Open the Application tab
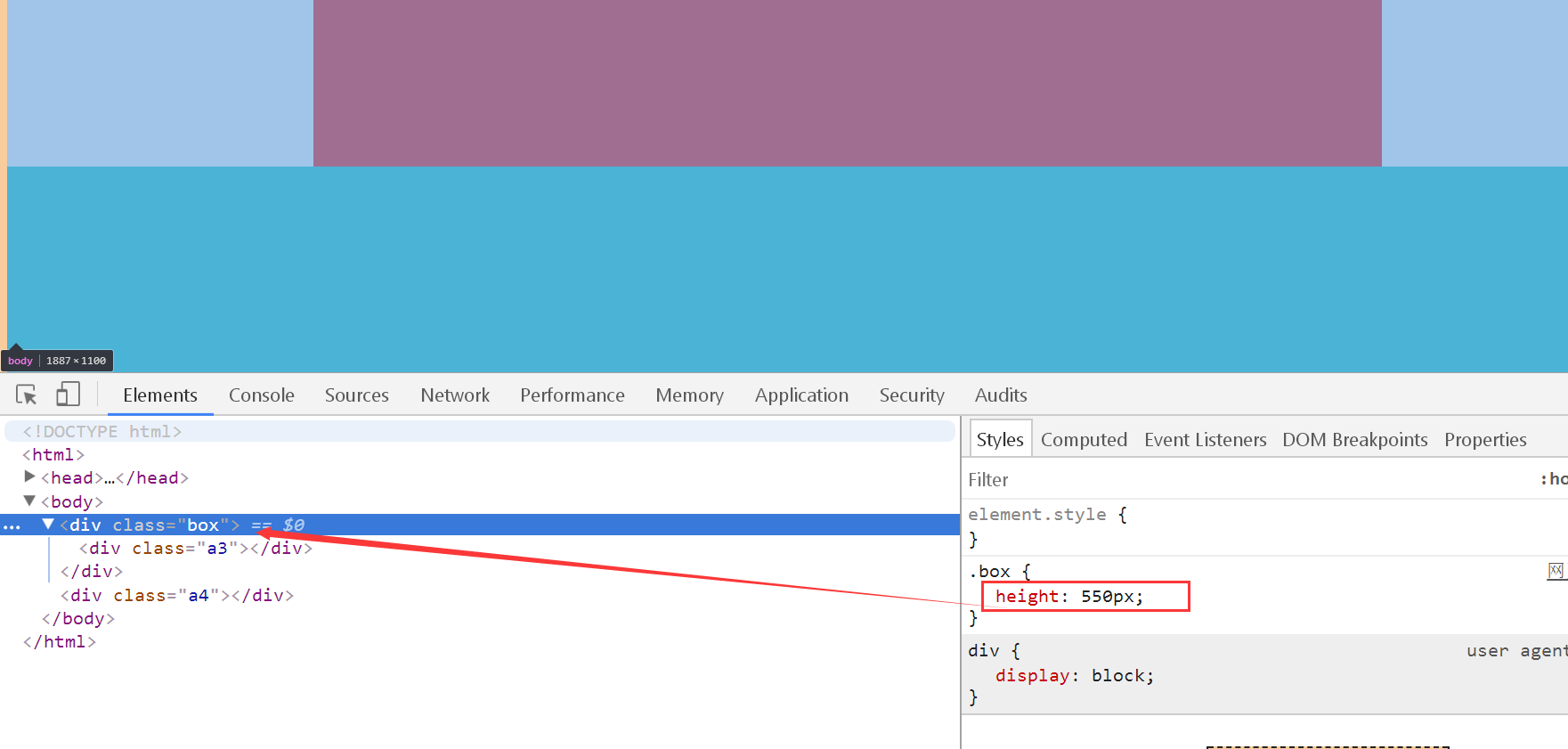Viewport: 1568px width, 749px height. (x=801, y=395)
